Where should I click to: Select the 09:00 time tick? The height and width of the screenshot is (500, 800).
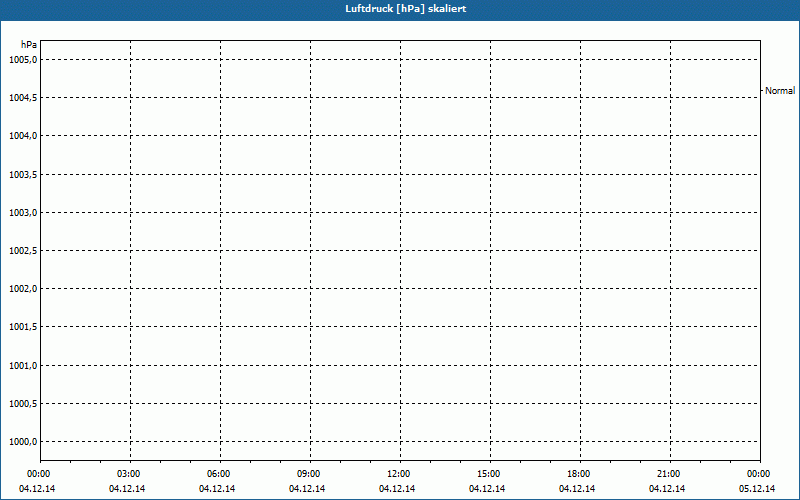(309, 474)
